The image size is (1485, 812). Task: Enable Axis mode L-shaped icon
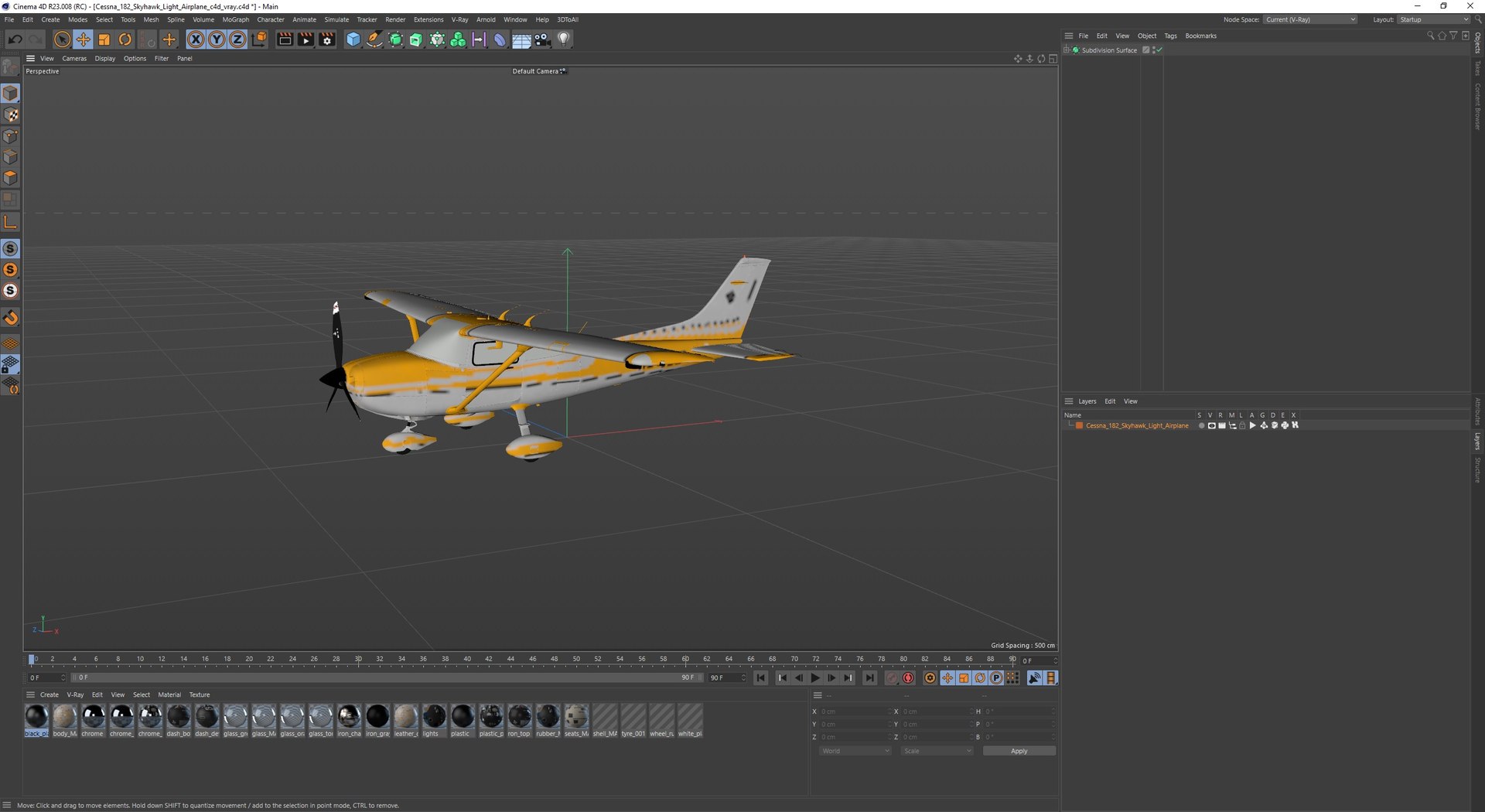[x=11, y=223]
